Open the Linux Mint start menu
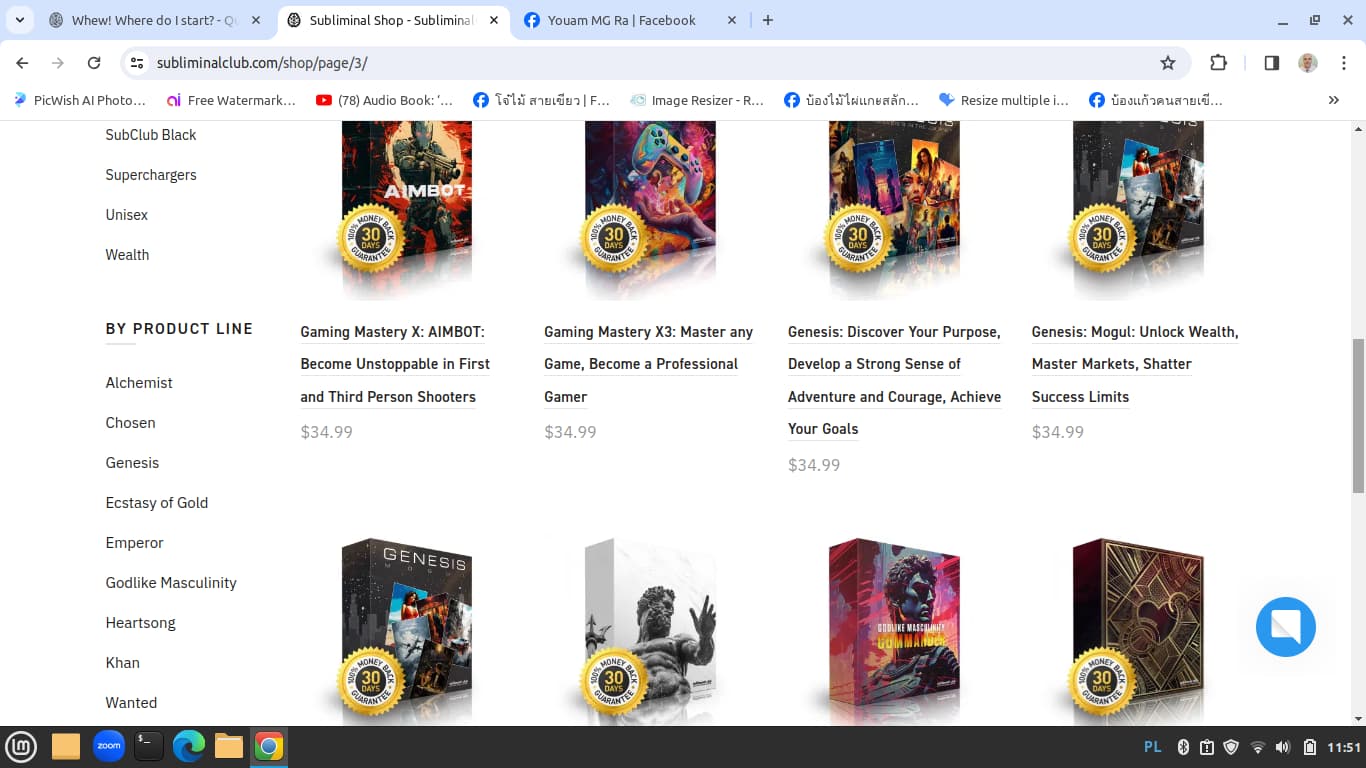Screen dimensions: 1366x768 pos(22,746)
